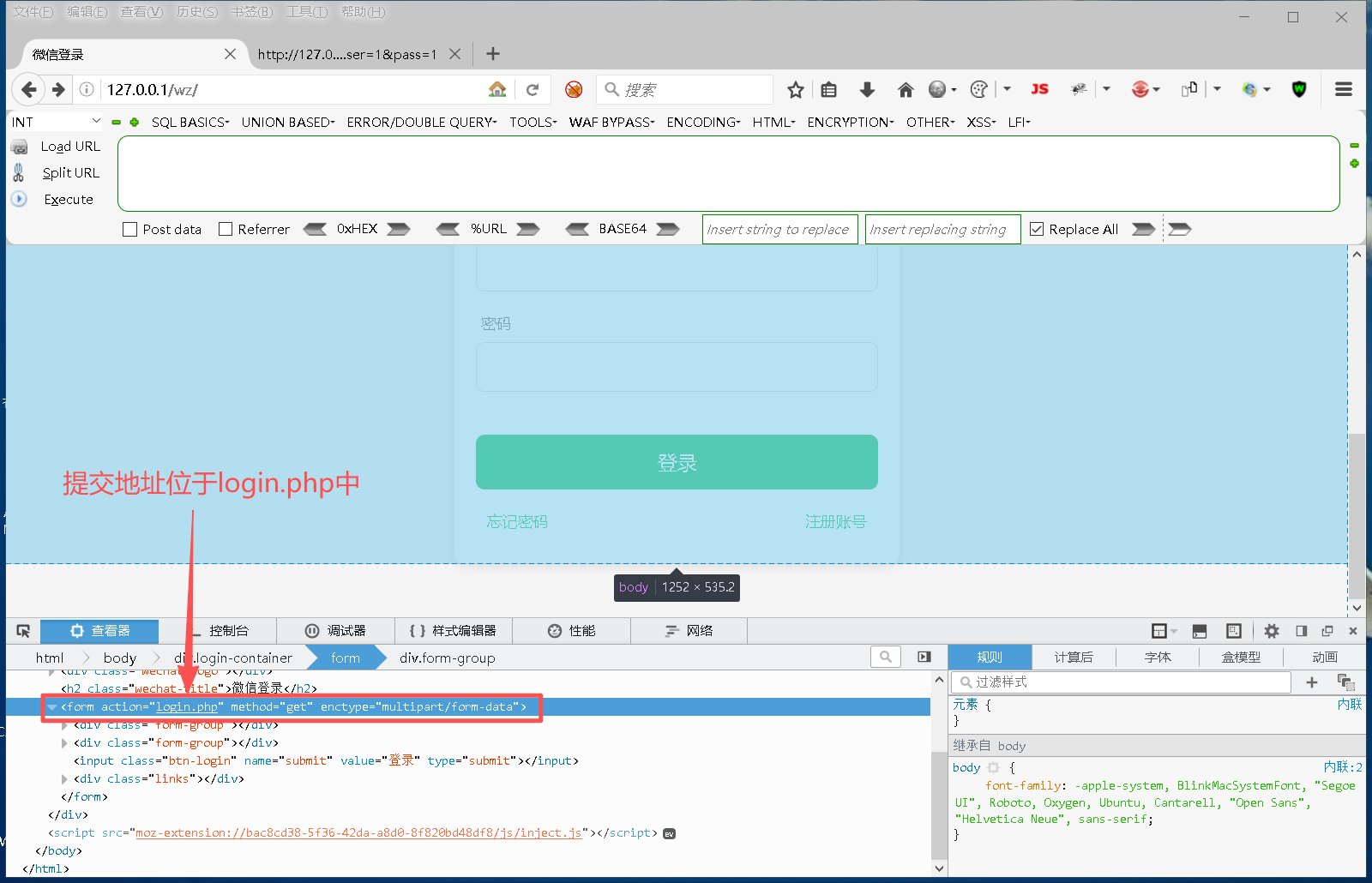Image resolution: width=1372 pixels, height=883 pixels.
Task: Enable the Post data checkbox
Action: 130,229
